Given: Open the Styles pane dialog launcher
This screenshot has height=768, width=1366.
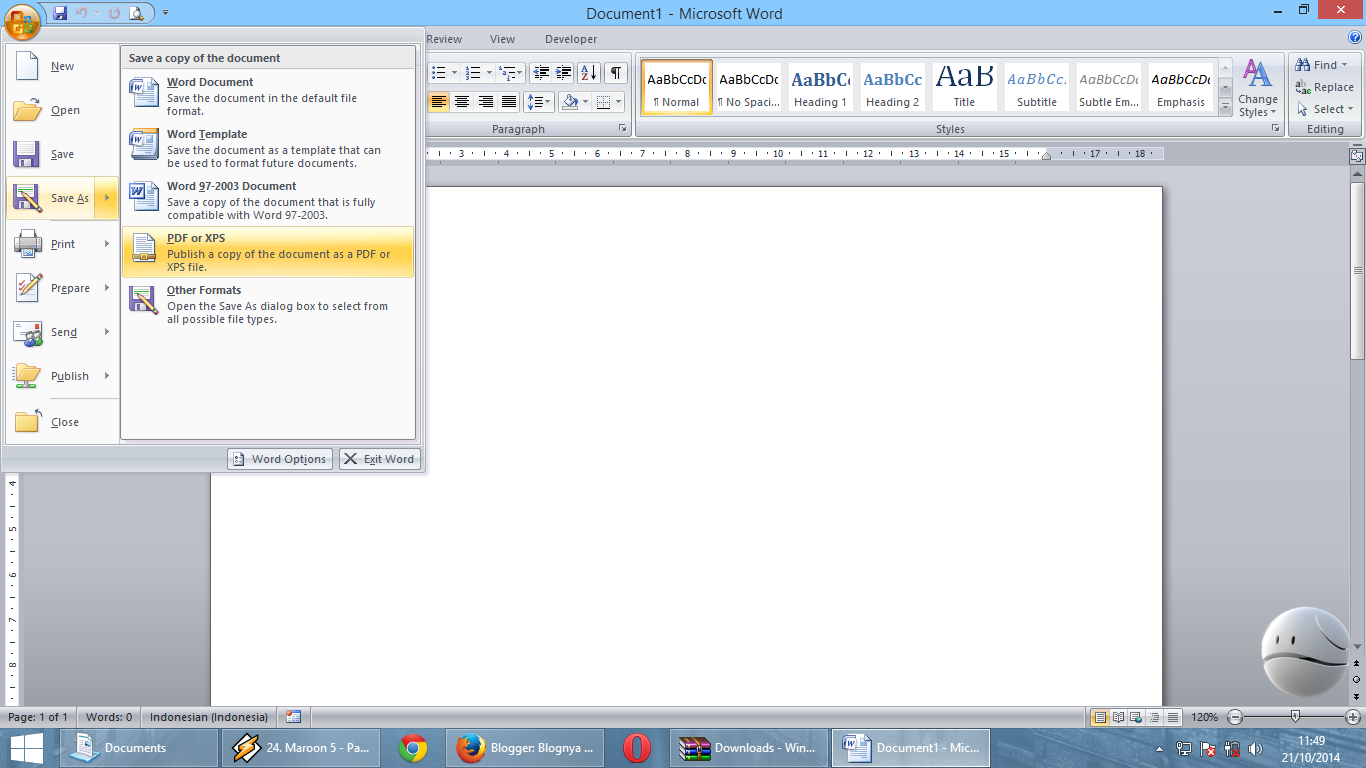Looking at the screenshot, I should pyautogui.click(x=1275, y=129).
